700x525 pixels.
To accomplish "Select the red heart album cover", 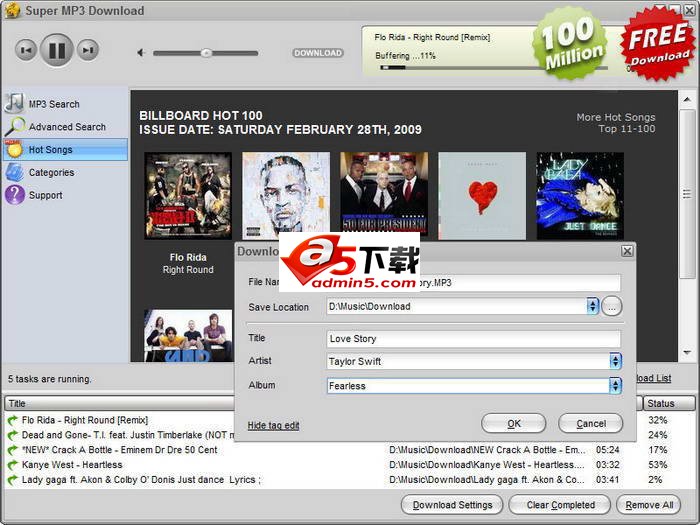I will 482,196.
